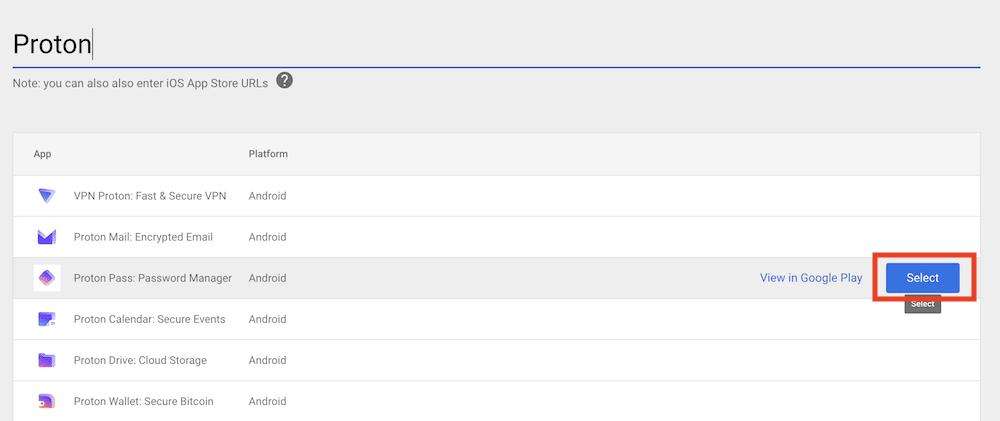
Task: Select Proton Calendar: Secure Events row
Action: click(149, 319)
